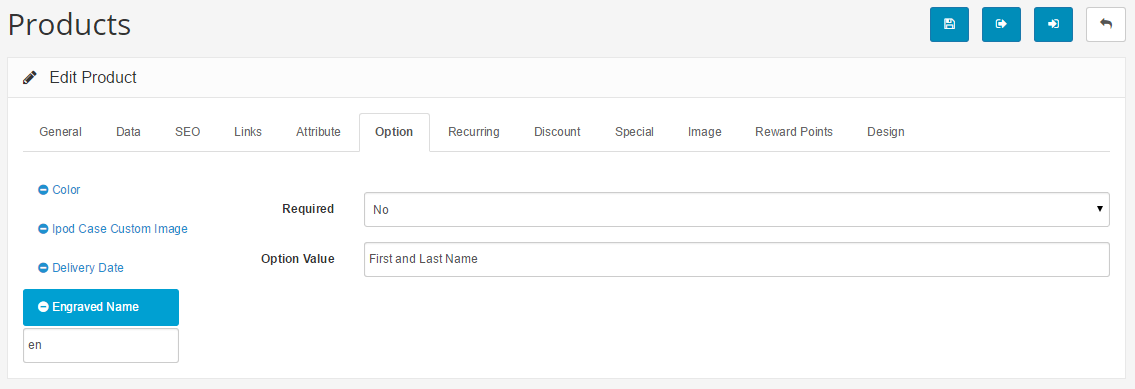The width and height of the screenshot is (1135, 389).
Task: Click minus icon next to Delivery Date
Action: click(43, 268)
